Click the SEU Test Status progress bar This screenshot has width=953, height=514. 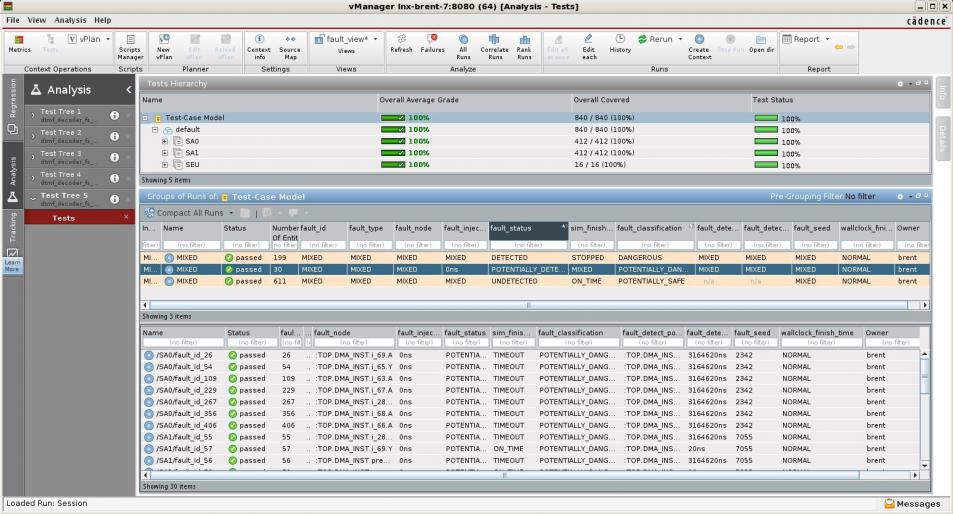pyautogui.click(x=766, y=165)
